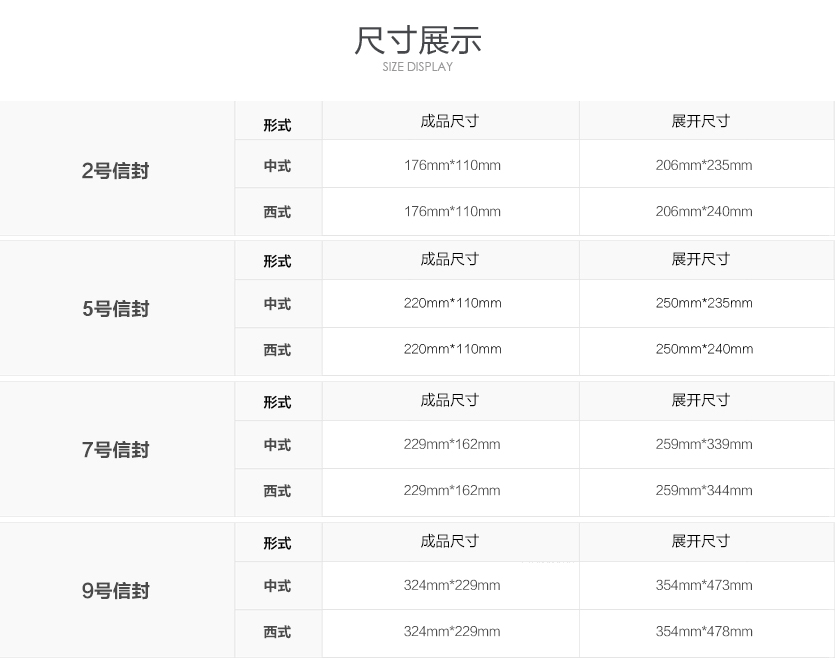Click the 尺寸展示 heading
This screenshot has height=661, width=835.
tap(417, 40)
